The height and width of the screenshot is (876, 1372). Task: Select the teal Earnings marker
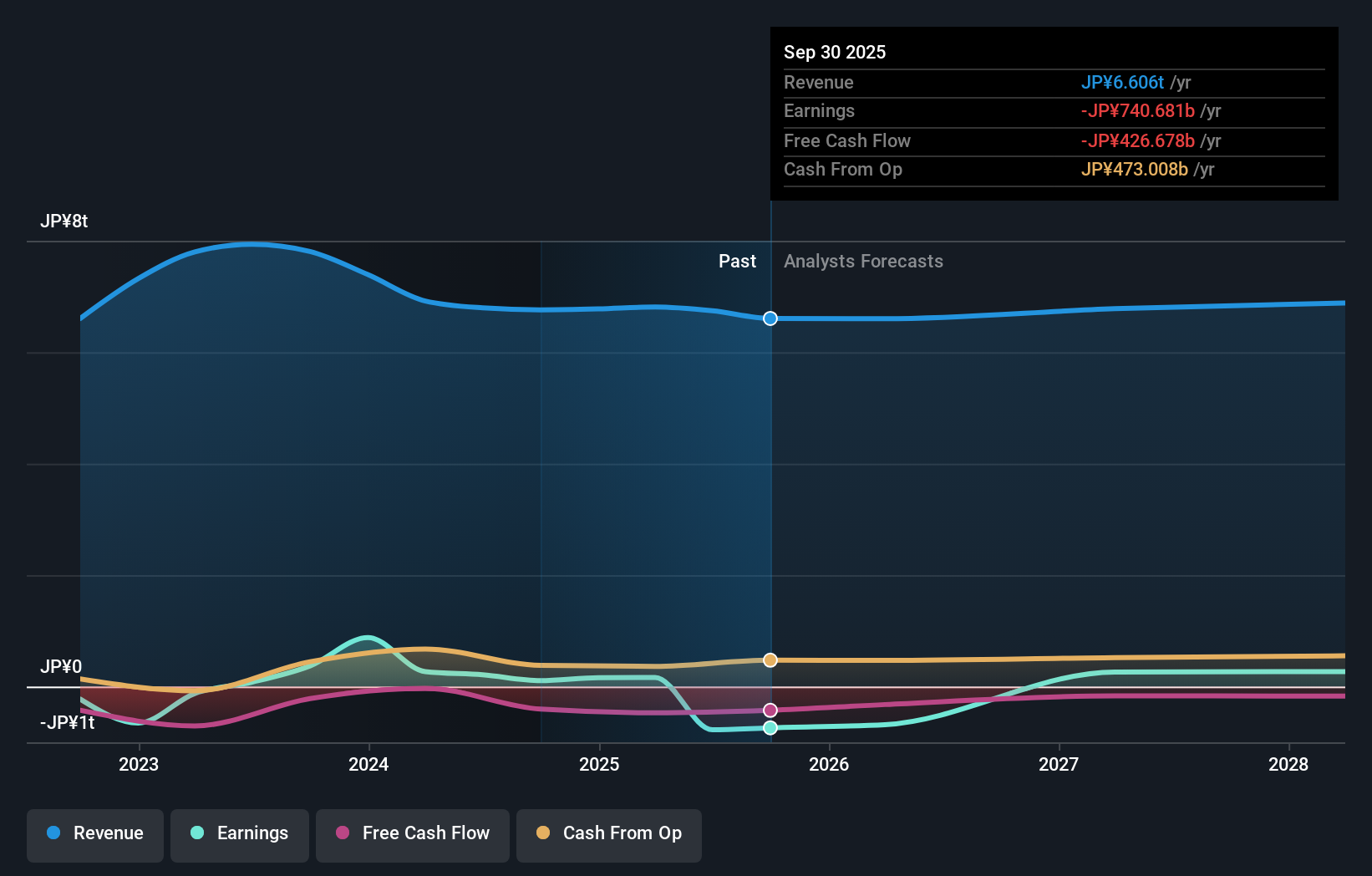coord(770,728)
